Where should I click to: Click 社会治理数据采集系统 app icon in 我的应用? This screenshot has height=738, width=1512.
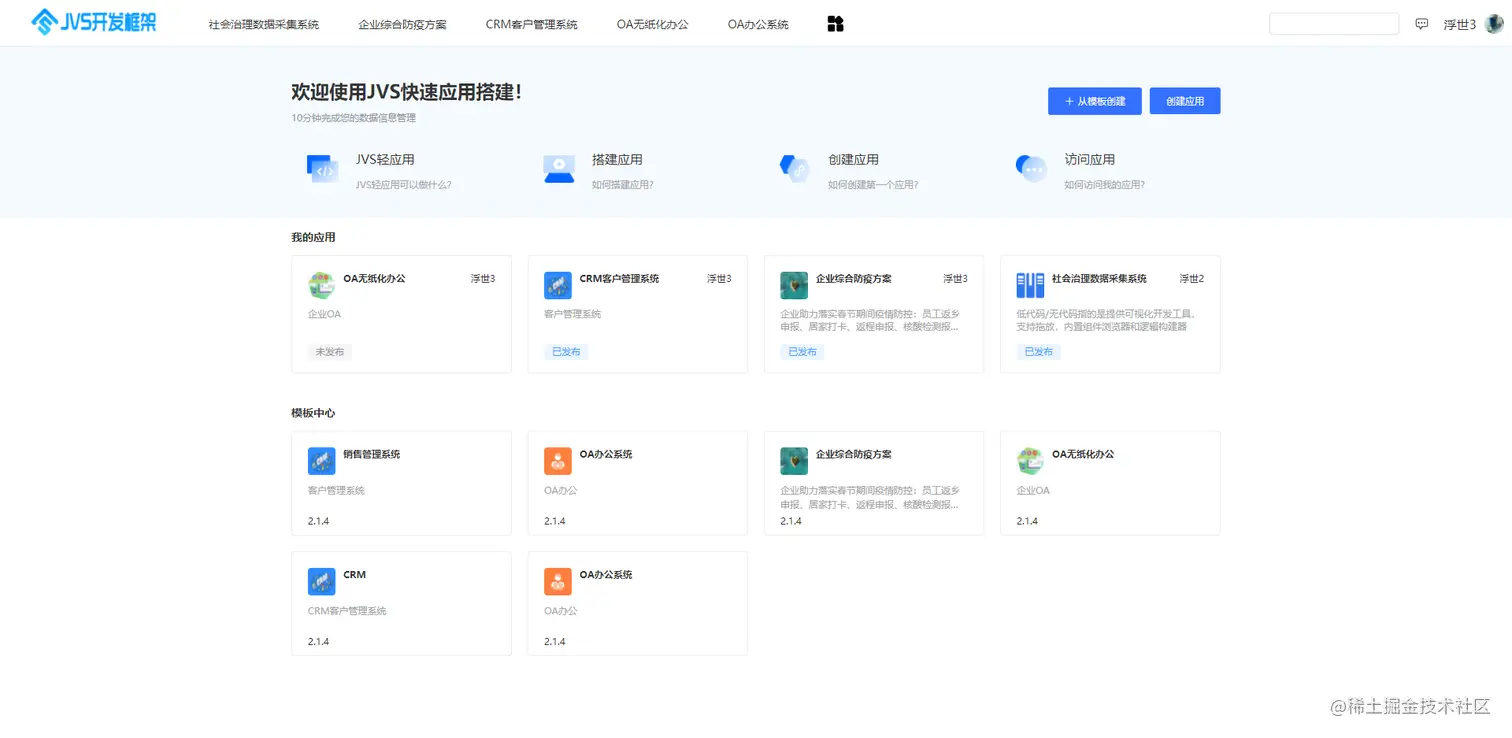[x=1030, y=285]
